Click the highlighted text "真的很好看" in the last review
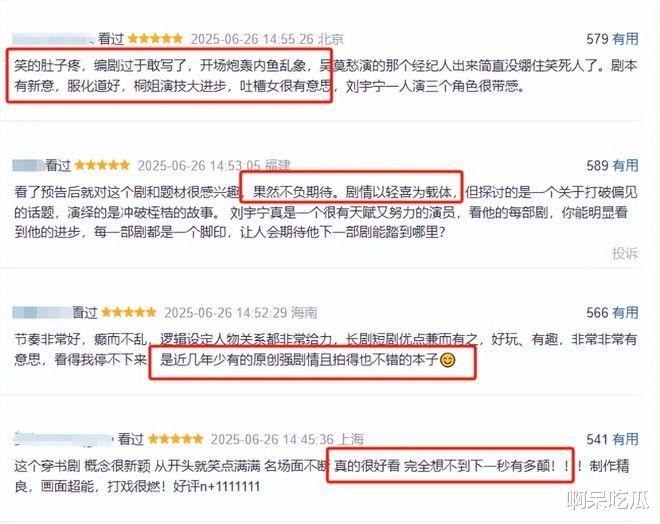Viewport: 660px width, 524px height. coord(367,466)
